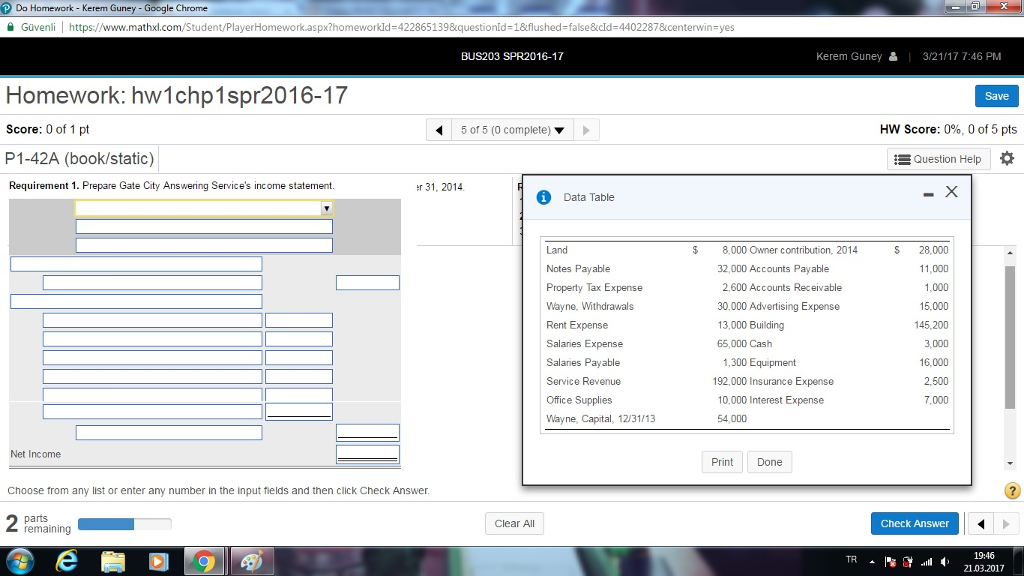Screen dimensions: 1024x576
Task: Open Internet Explorer from taskbar
Action: (x=67, y=562)
